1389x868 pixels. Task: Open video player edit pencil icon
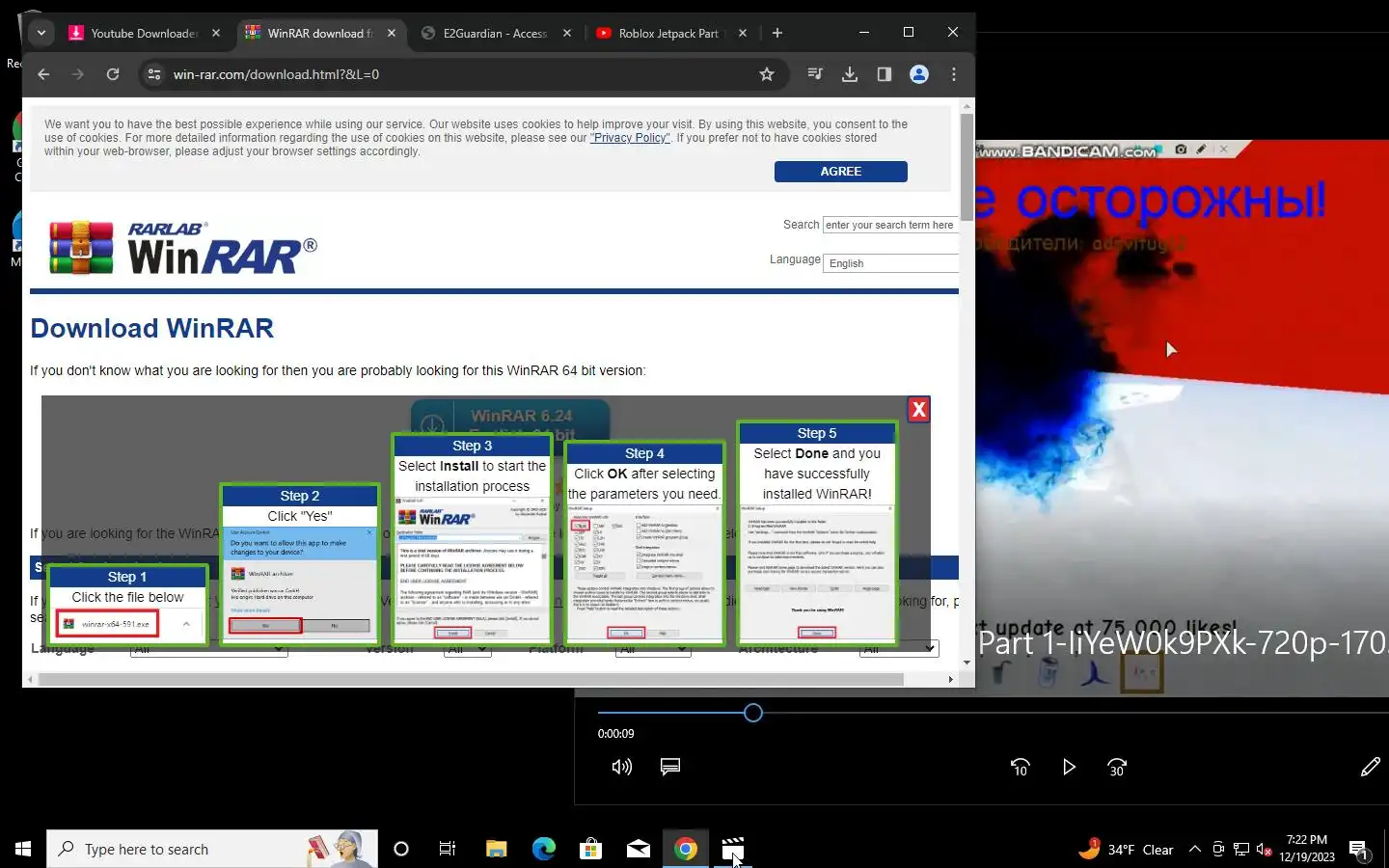coord(1370,767)
